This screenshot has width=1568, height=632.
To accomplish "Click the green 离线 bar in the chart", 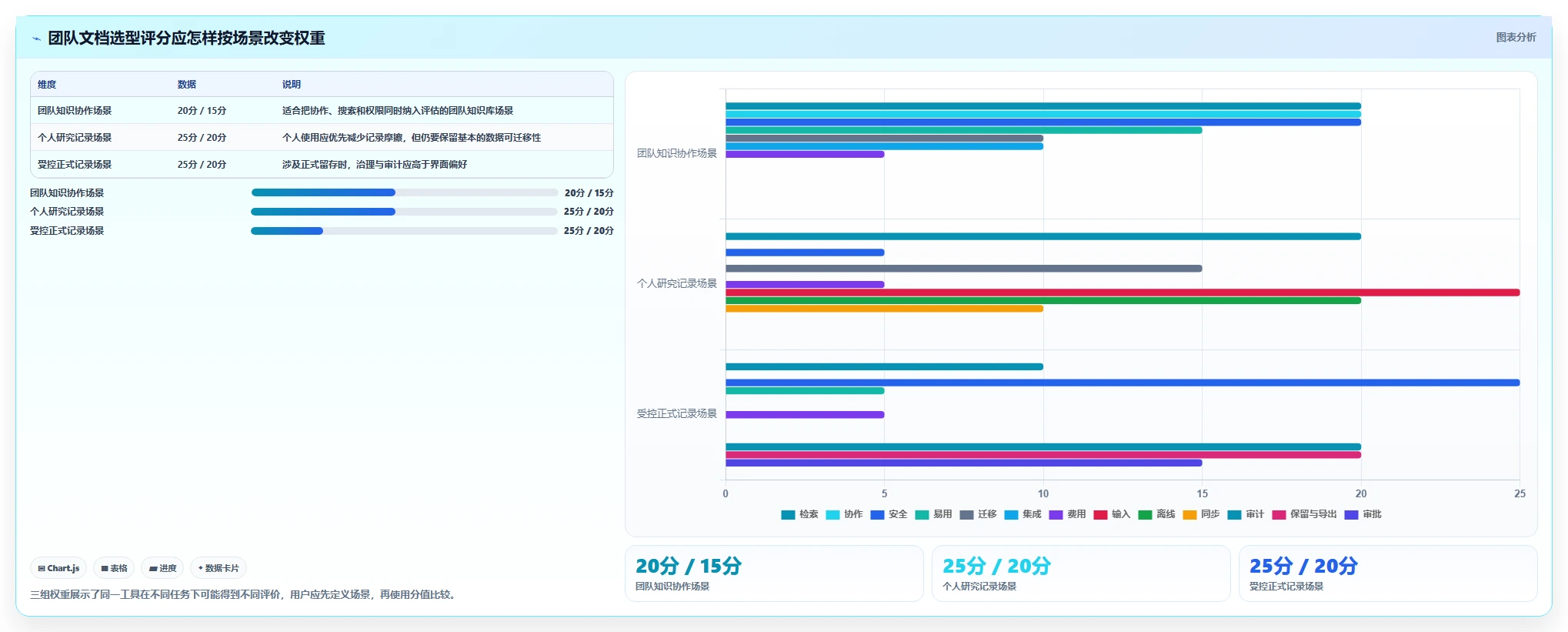I will coord(1043,301).
